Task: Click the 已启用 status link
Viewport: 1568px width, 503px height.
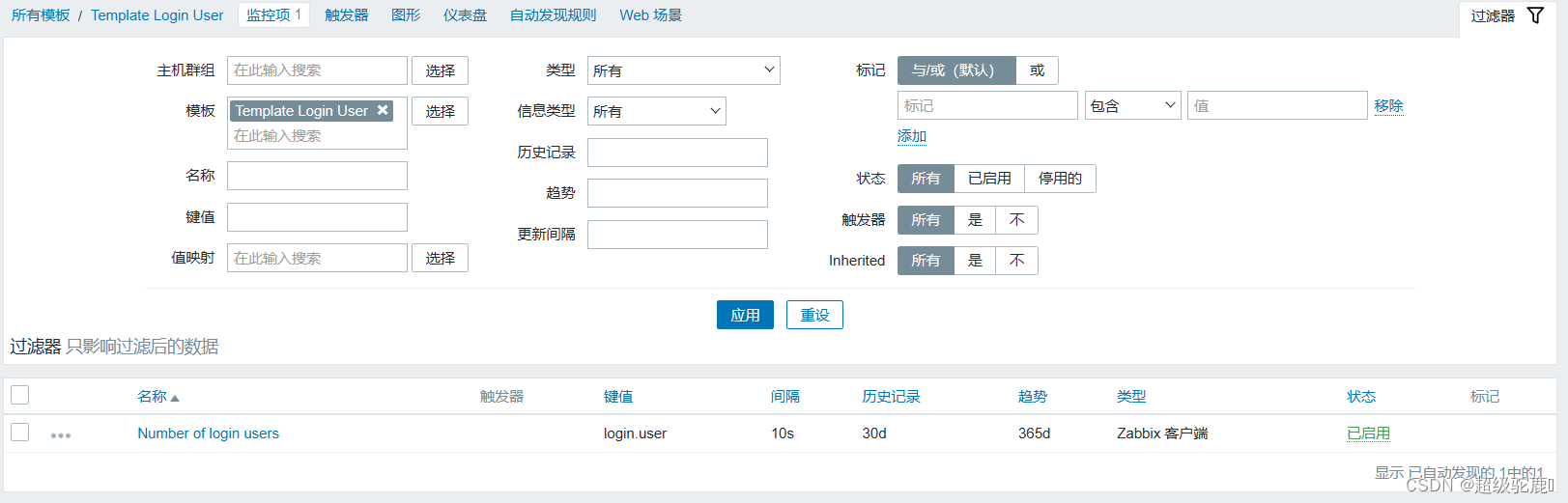Action: [1368, 433]
